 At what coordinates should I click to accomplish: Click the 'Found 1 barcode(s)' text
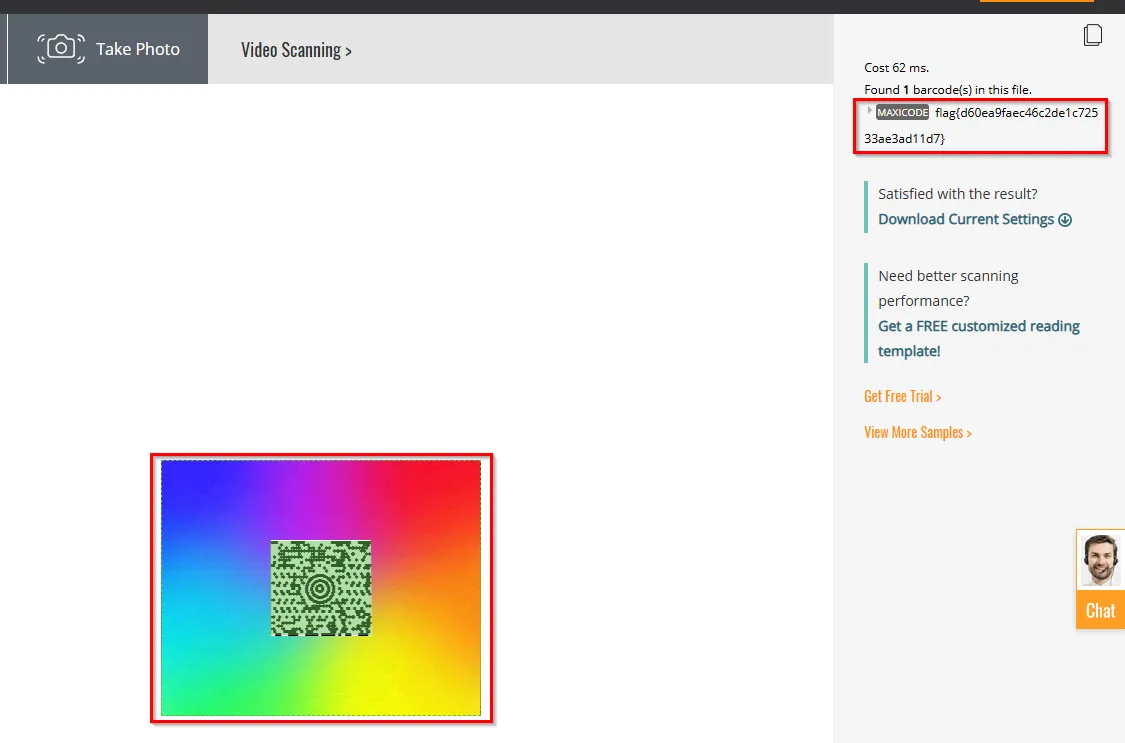click(x=947, y=90)
